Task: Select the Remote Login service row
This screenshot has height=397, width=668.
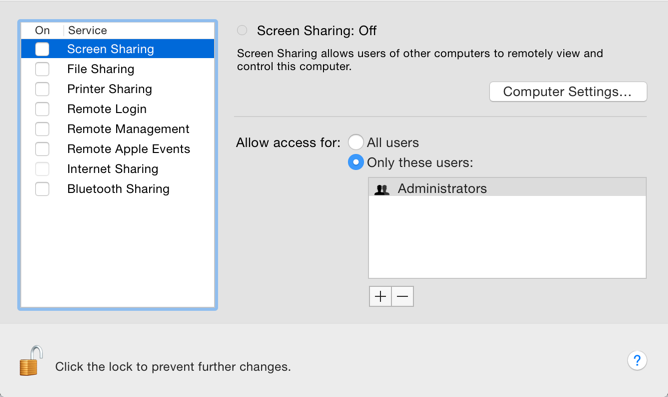Action: [118, 109]
